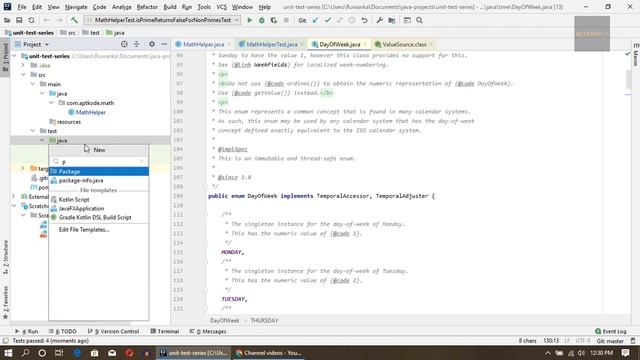Open Settings via the wrench icon
This screenshot has height=360, width=640.
pyautogui.click(x=380, y=20)
